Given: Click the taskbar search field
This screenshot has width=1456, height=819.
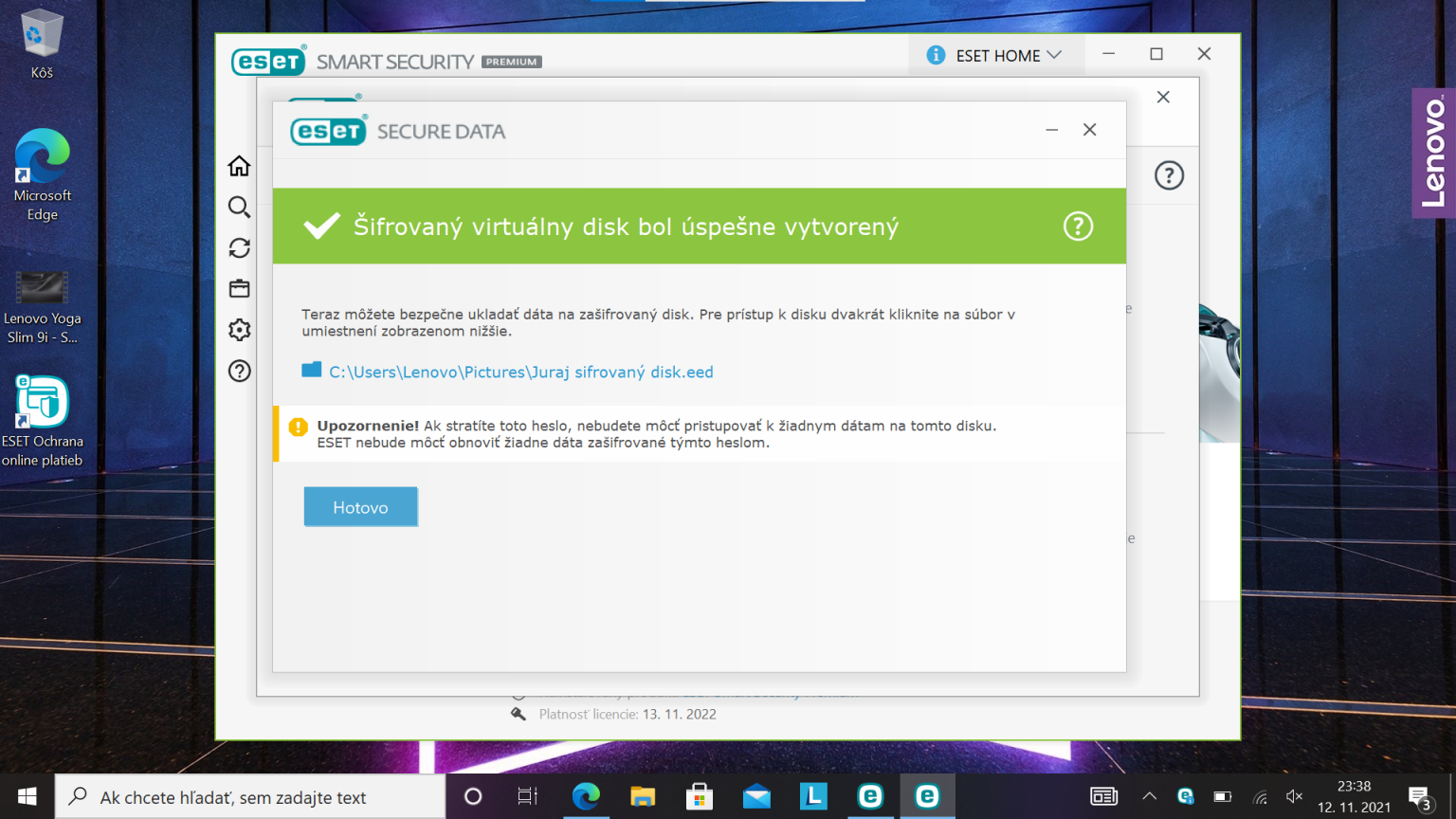Looking at the screenshot, I should [250, 796].
